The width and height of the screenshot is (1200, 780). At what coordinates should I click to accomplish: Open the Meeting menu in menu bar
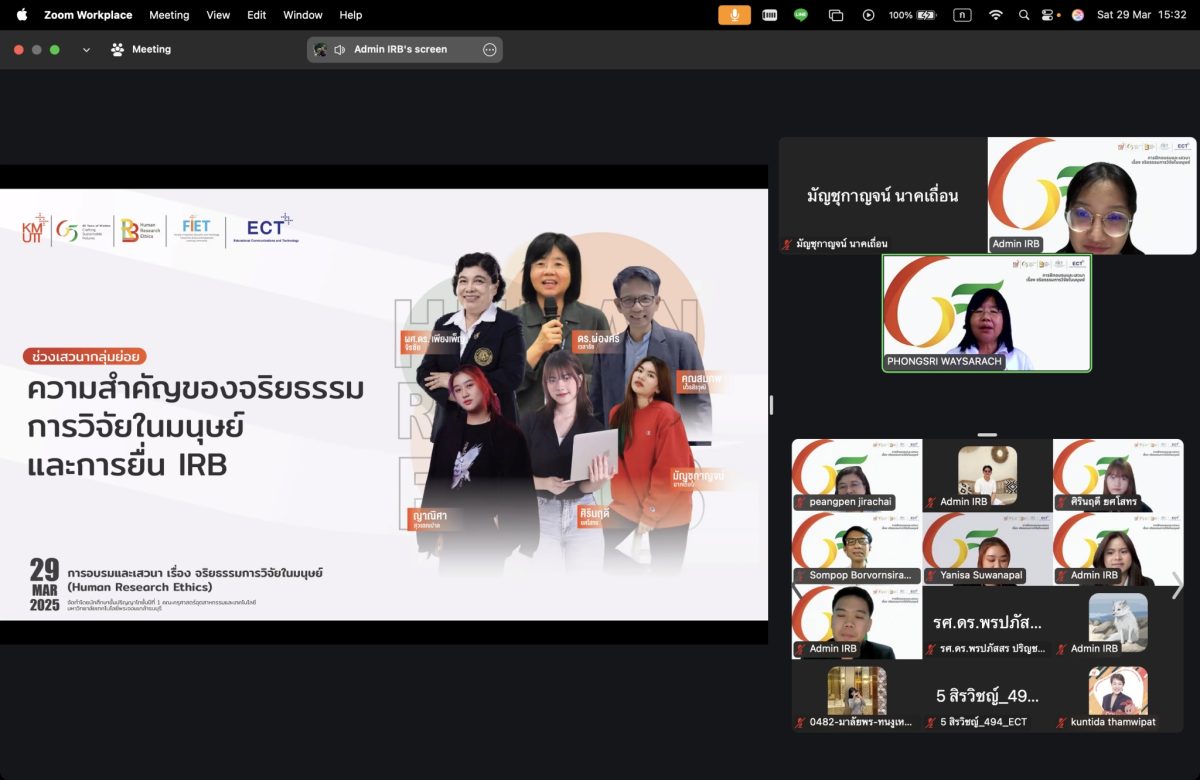(x=169, y=15)
